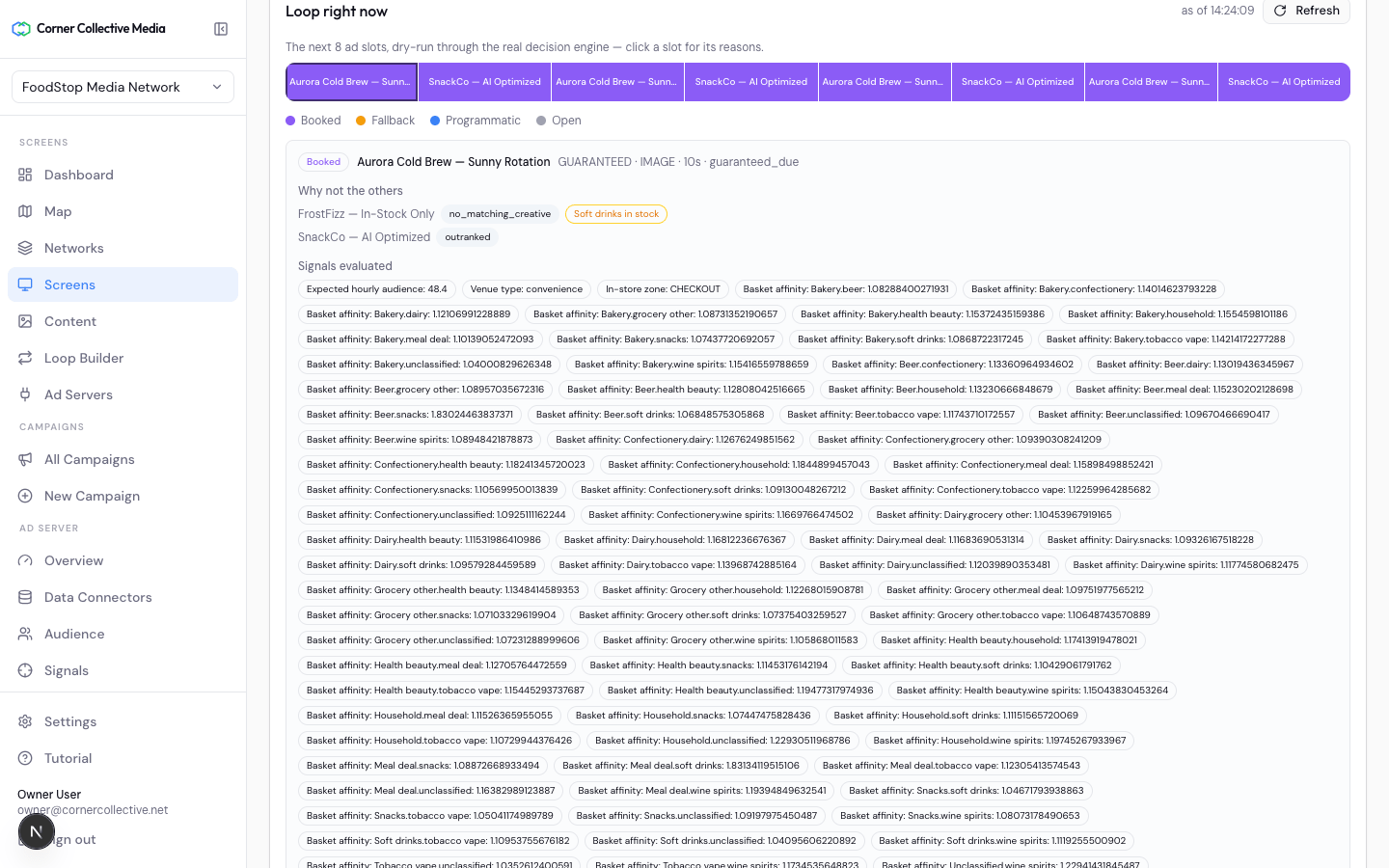Go to the Data Connectors menu label

(x=98, y=597)
